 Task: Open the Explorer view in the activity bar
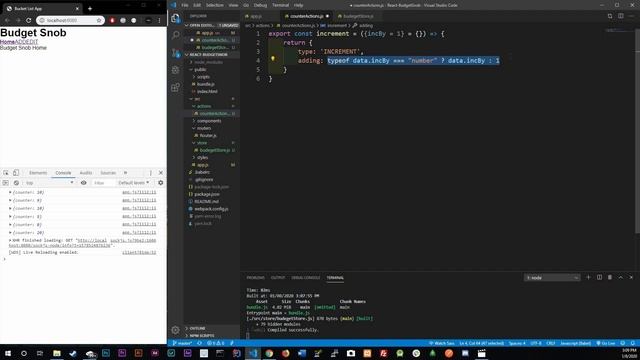pyautogui.click(x=176, y=18)
